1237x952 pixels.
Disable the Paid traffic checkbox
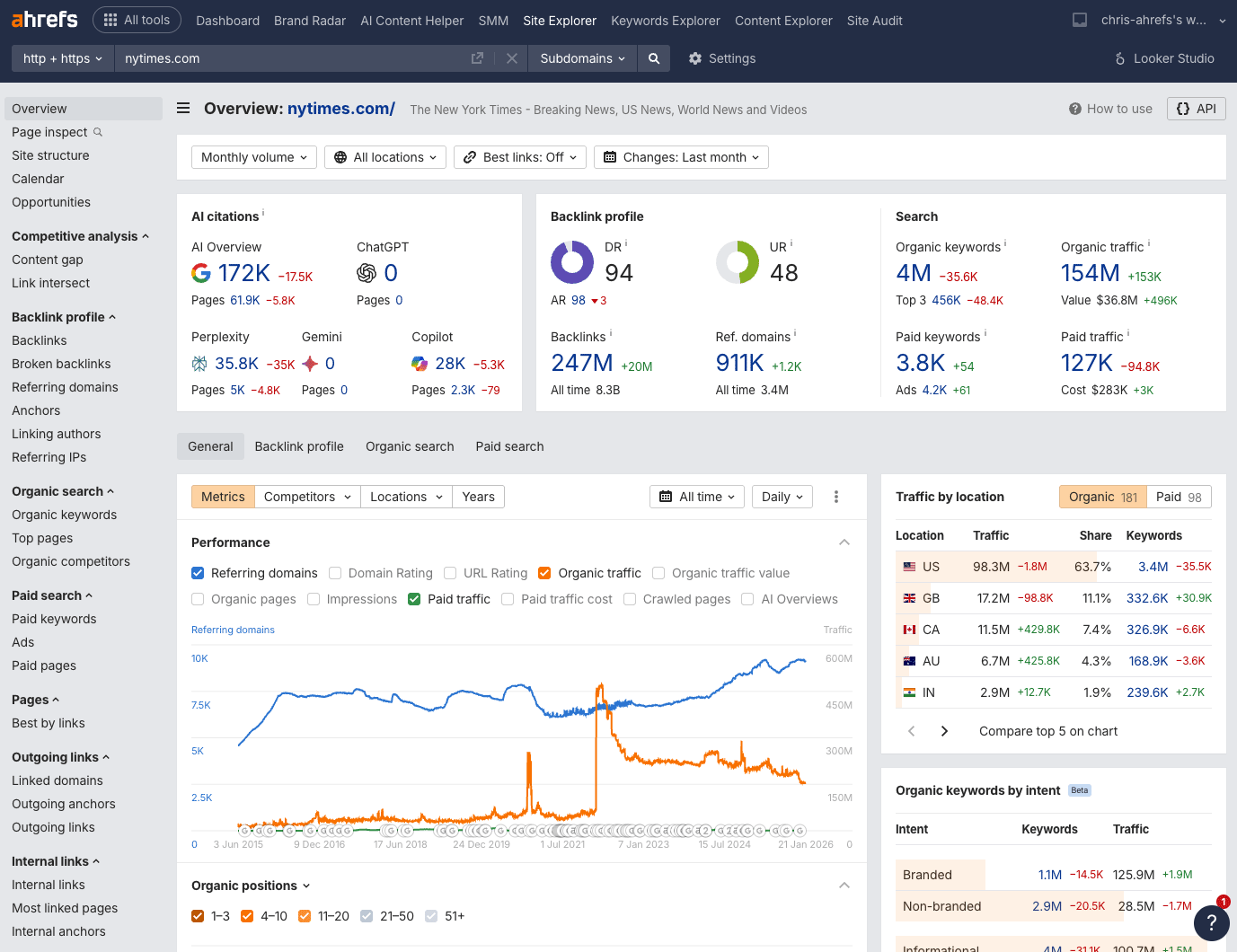point(413,599)
